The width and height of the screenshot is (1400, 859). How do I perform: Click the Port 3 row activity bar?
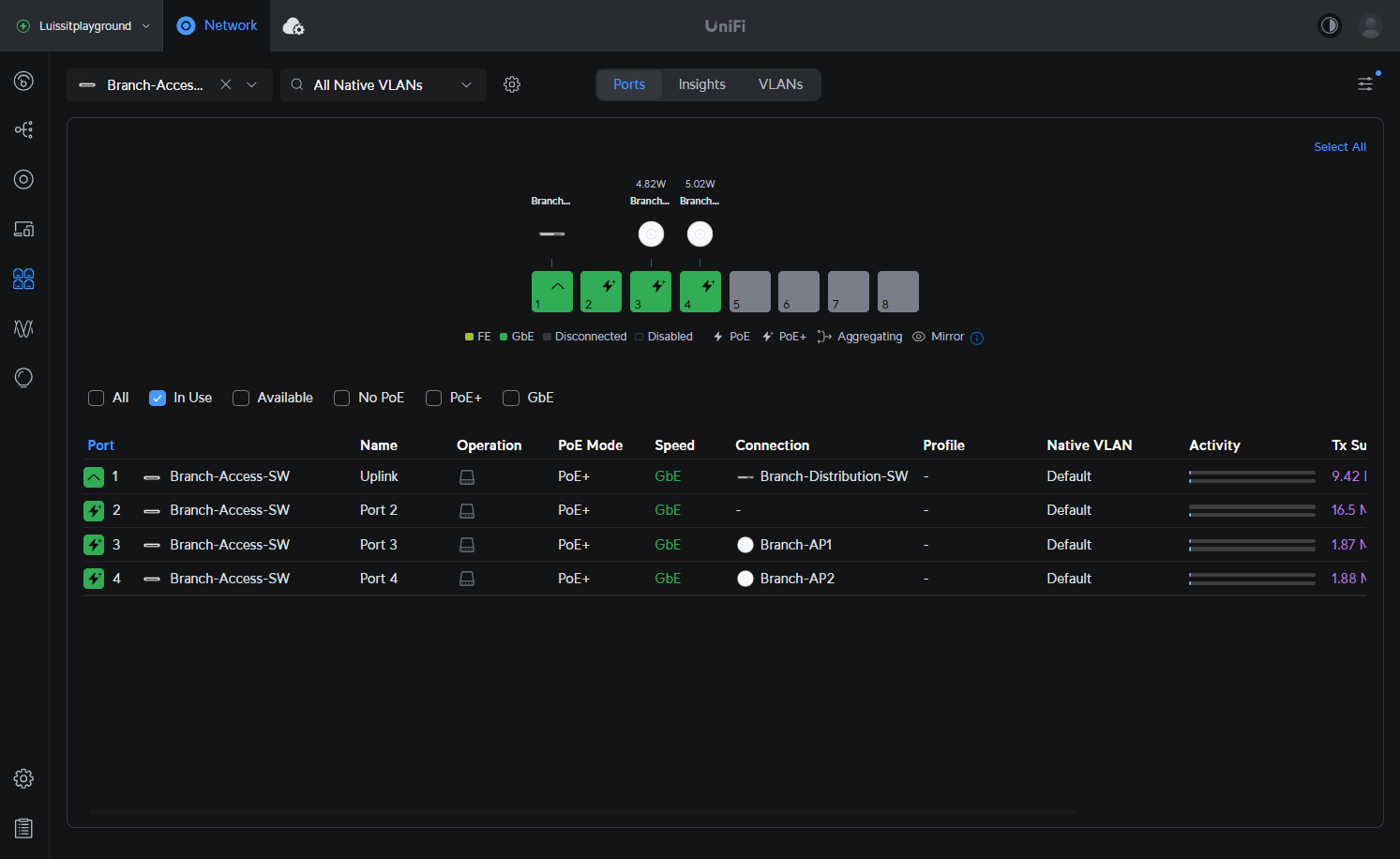pyautogui.click(x=1252, y=545)
